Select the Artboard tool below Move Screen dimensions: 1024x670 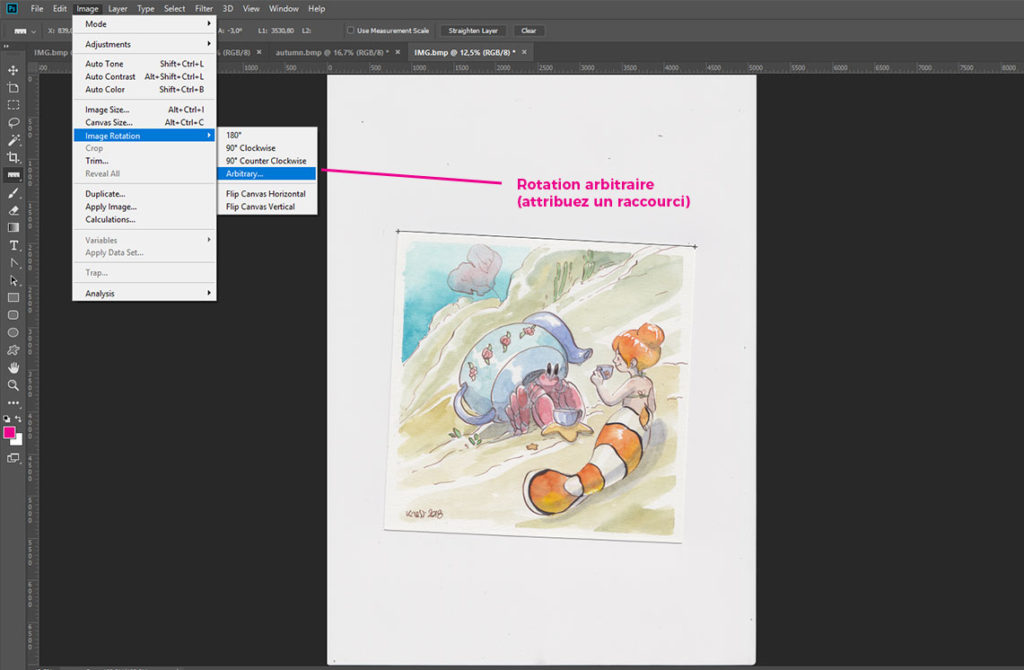tap(13, 88)
